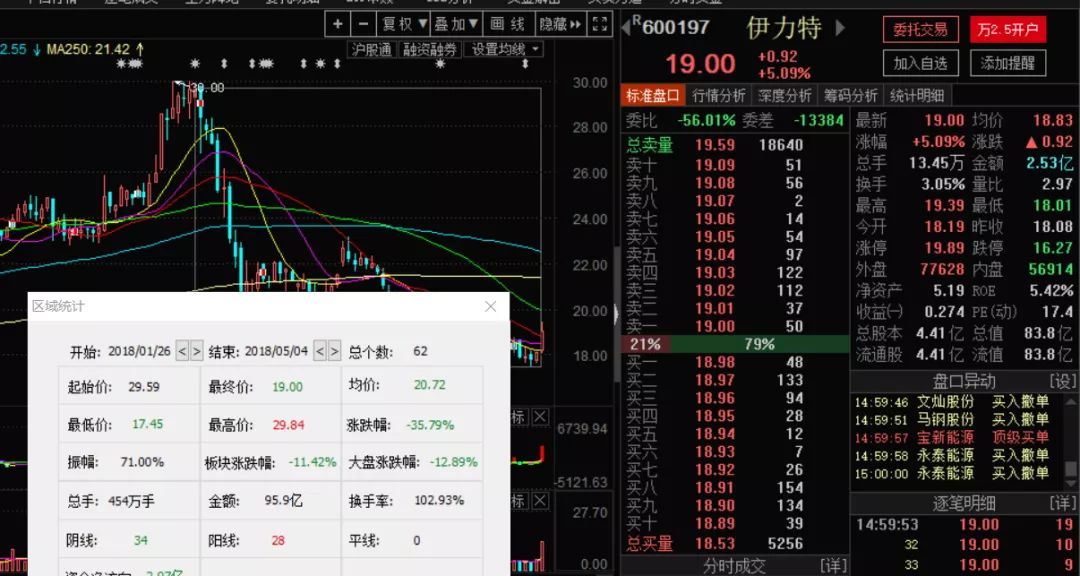Open 分时成交 details [详]

pyautogui.click(x=833, y=566)
